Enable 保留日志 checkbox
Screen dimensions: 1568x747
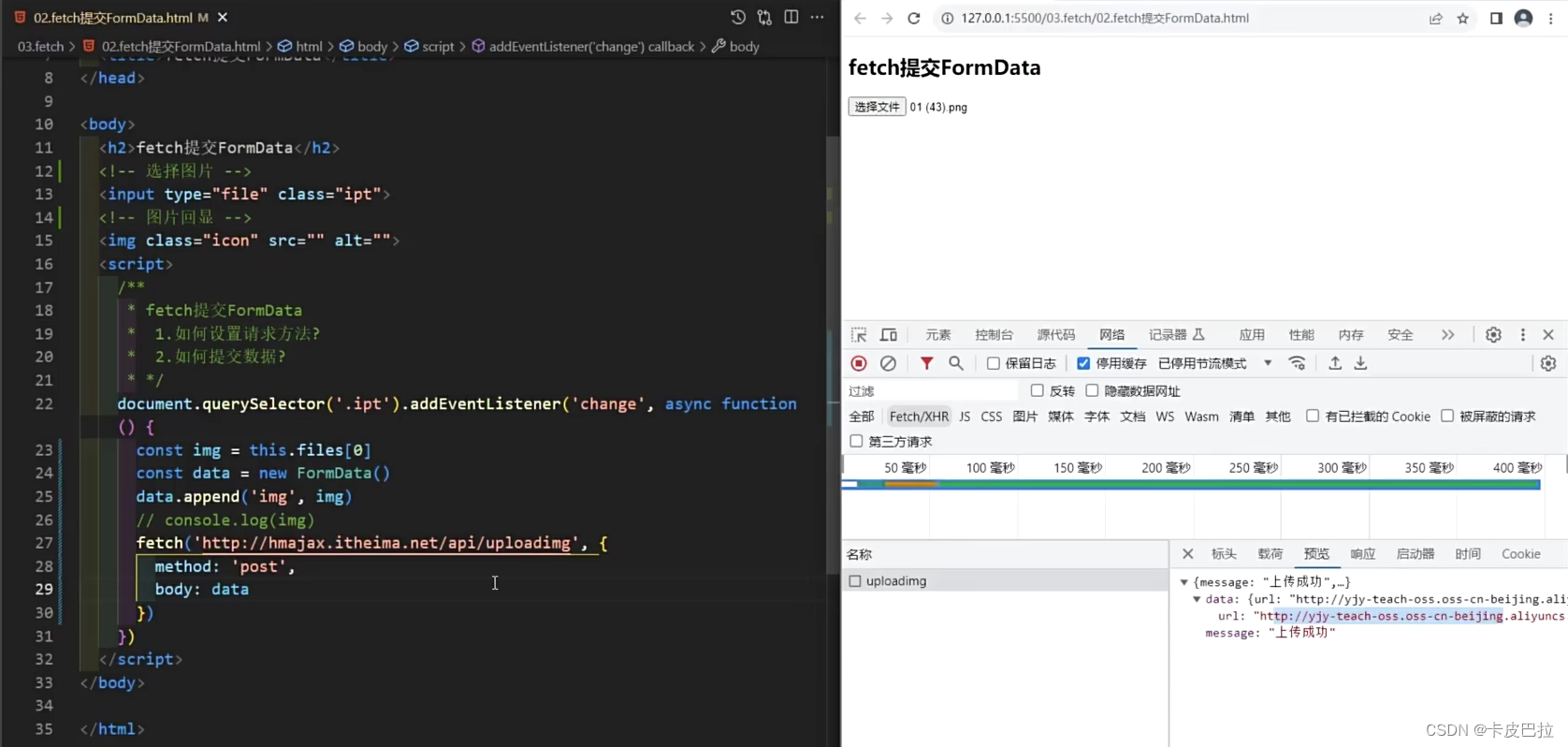(994, 363)
